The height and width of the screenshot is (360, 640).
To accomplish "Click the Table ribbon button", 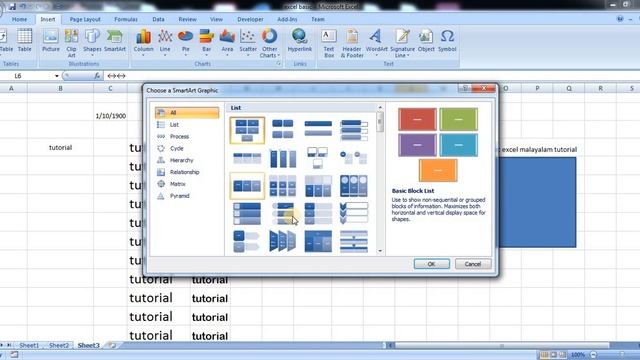I will point(24,41).
